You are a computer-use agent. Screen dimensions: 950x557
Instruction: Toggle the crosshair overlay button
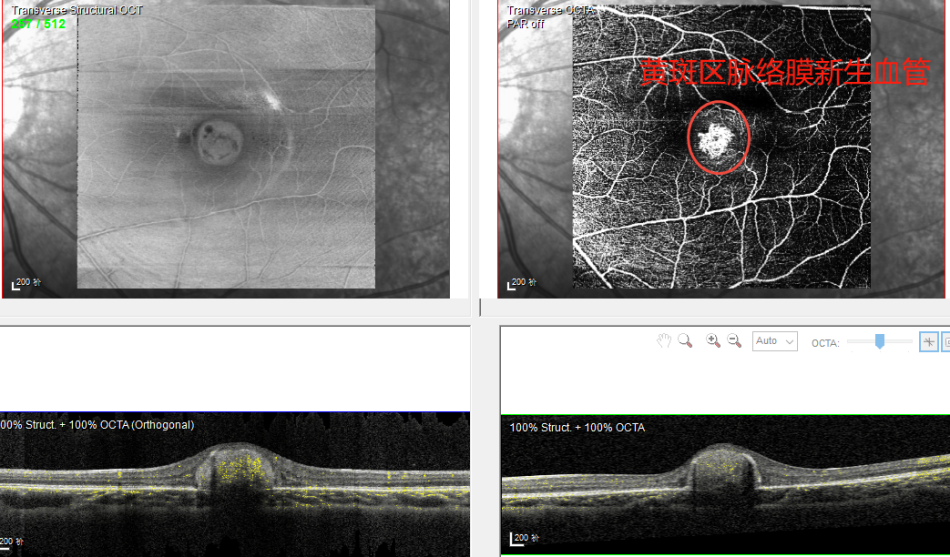click(x=929, y=342)
